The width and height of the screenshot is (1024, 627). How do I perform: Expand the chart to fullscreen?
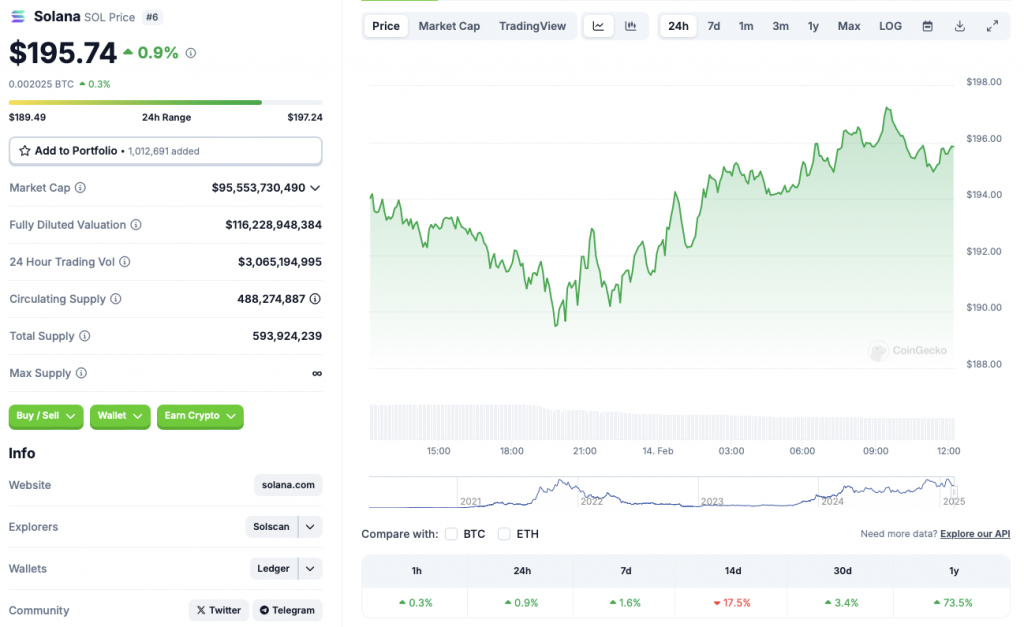click(x=992, y=26)
